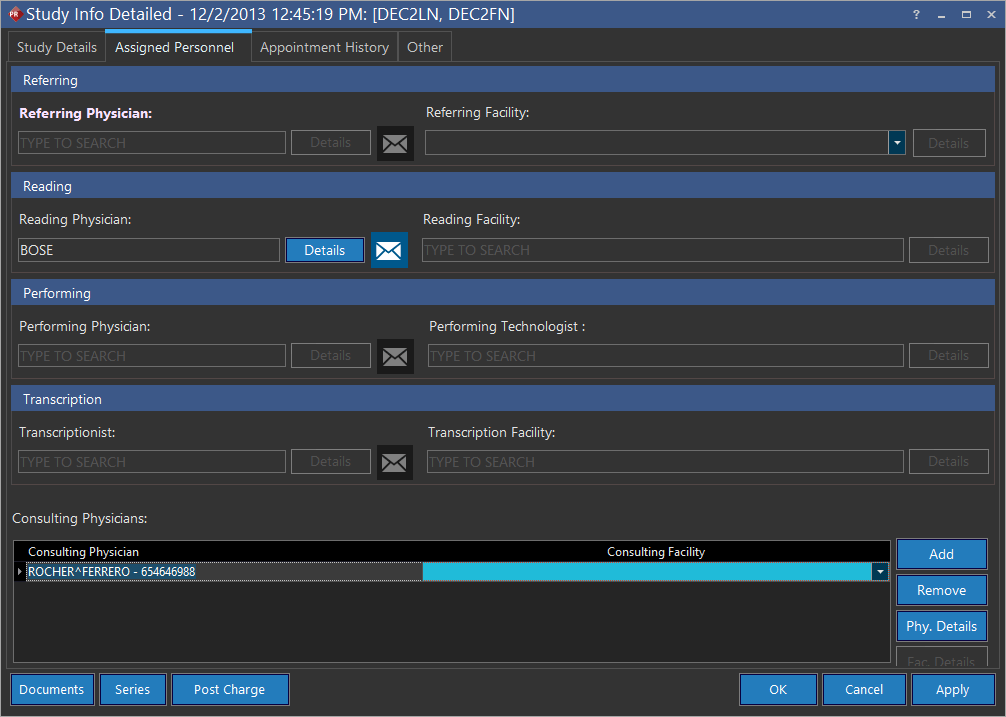Click the Reading Physician email envelope icon

[389, 250]
